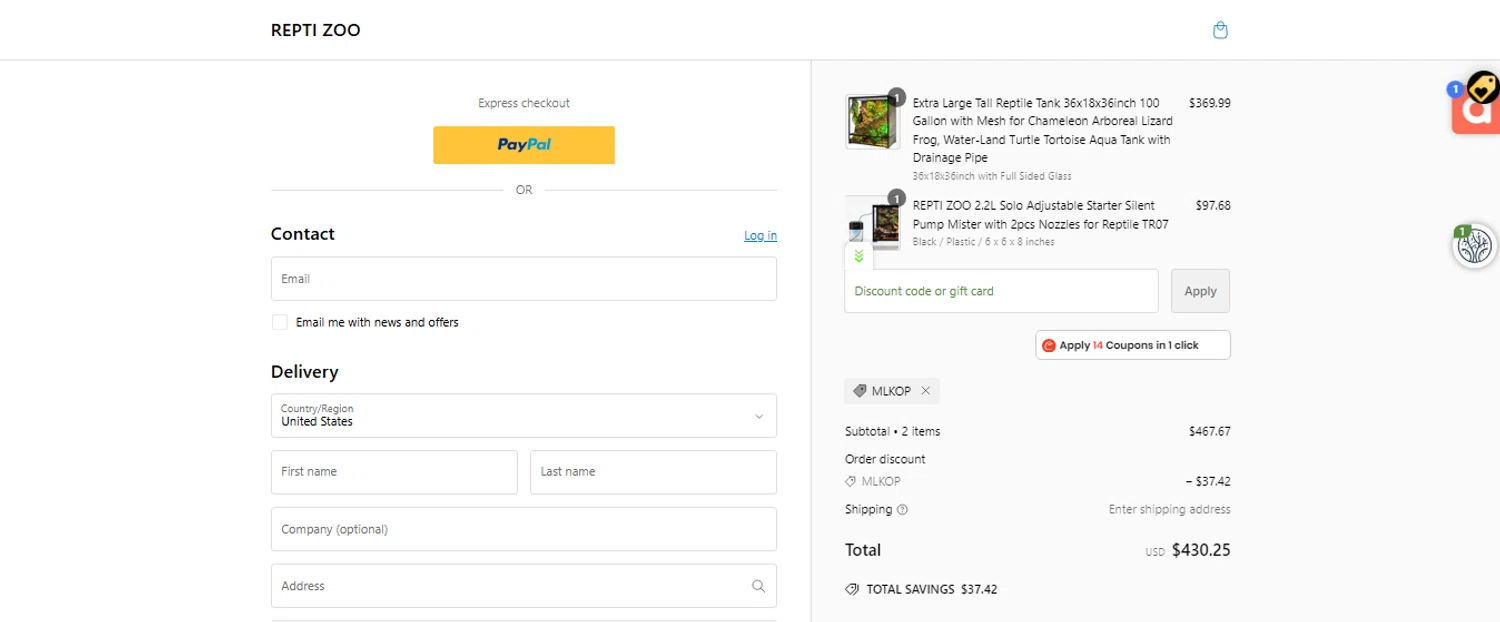Click the − $37.42 discount amount
The width and height of the screenshot is (1500, 622).
tap(1208, 481)
